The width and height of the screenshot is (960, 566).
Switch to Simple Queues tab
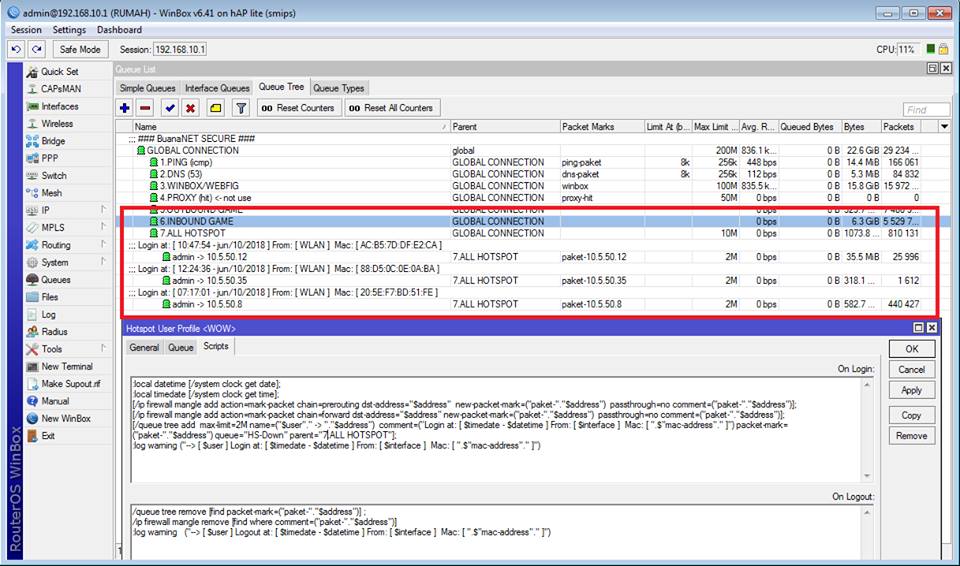(x=147, y=88)
